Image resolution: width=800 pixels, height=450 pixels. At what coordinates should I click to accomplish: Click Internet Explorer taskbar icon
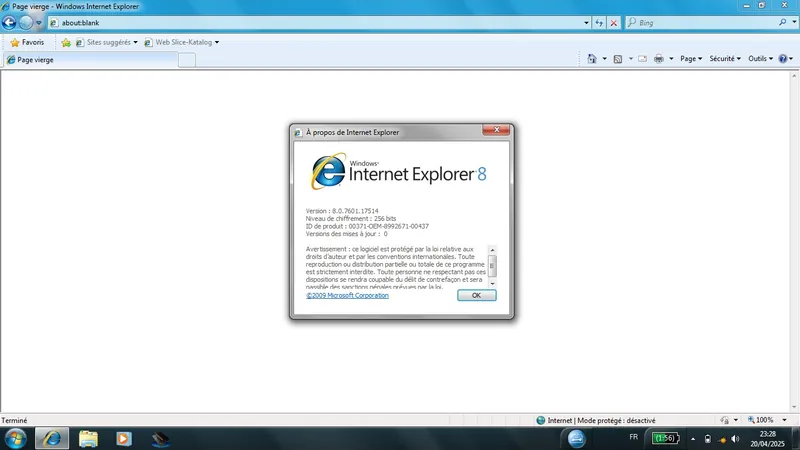pos(52,439)
